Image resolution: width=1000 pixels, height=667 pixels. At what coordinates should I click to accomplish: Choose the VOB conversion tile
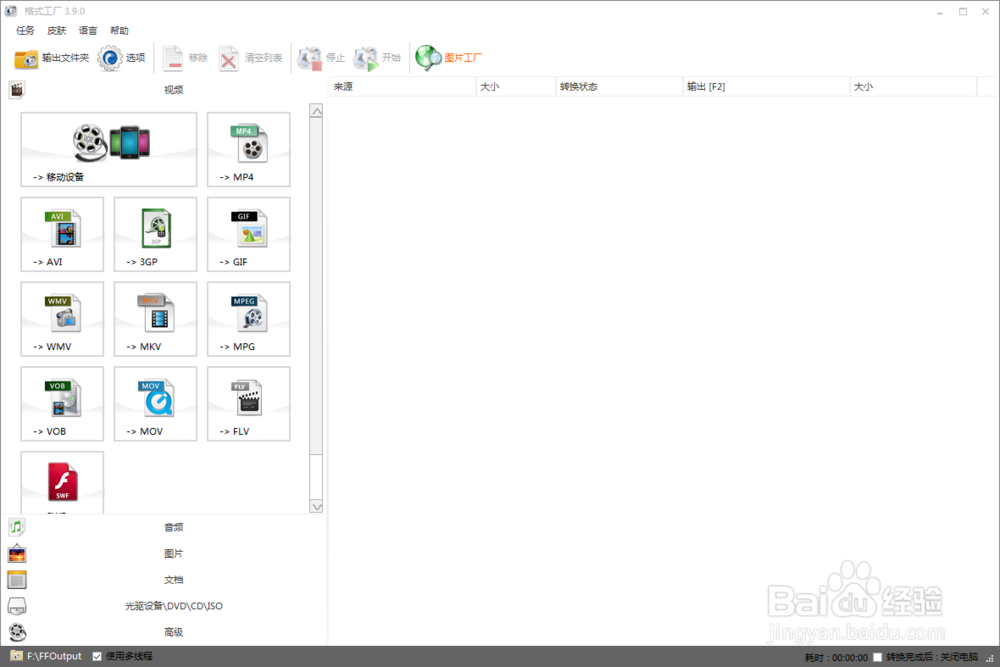coord(62,404)
